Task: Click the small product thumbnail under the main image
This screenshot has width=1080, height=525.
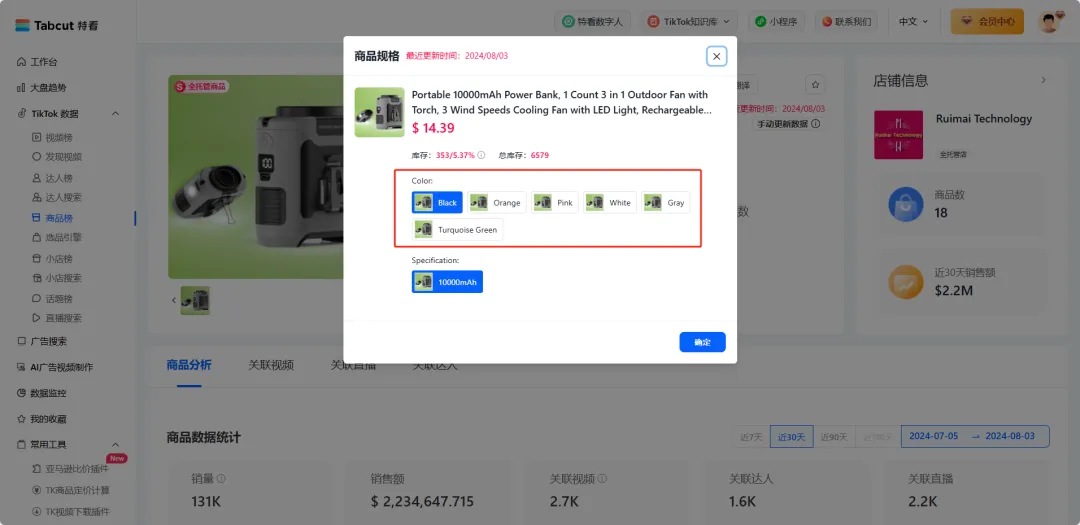Action: click(195, 300)
